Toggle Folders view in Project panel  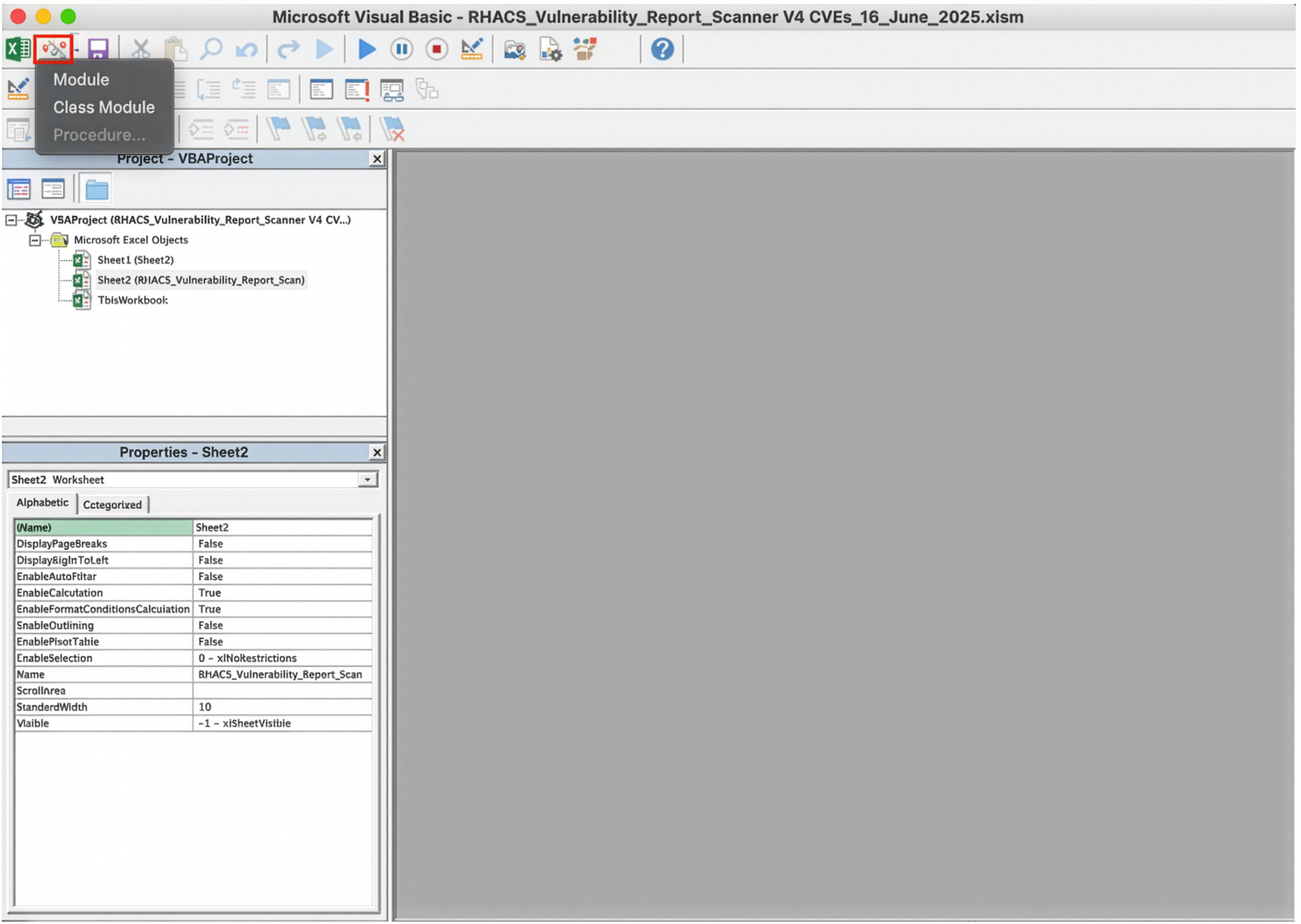[x=96, y=189]
